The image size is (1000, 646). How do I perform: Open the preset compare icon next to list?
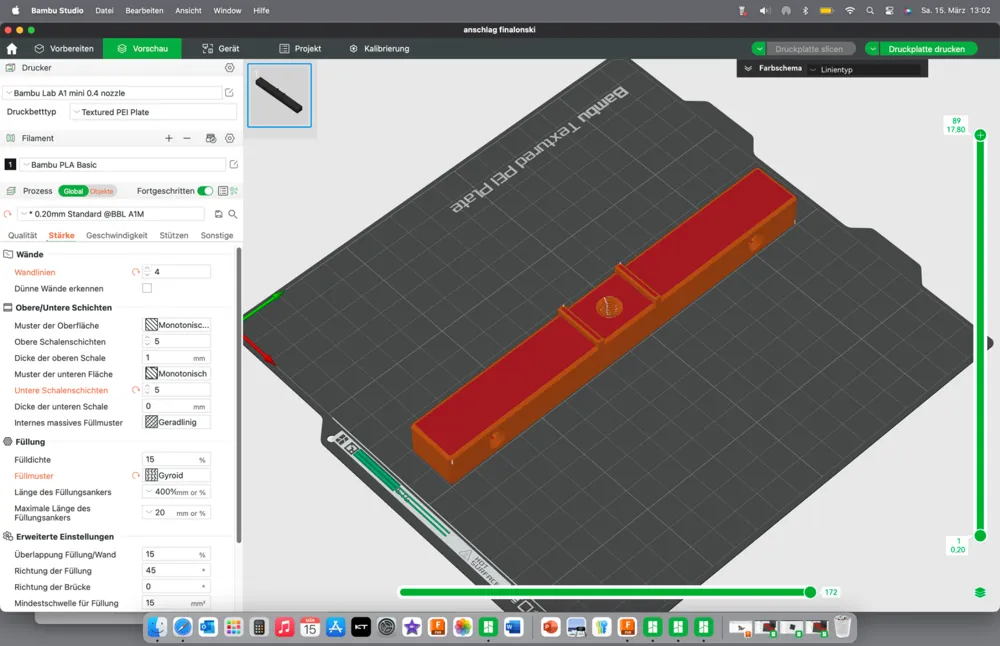pos(234,191)
